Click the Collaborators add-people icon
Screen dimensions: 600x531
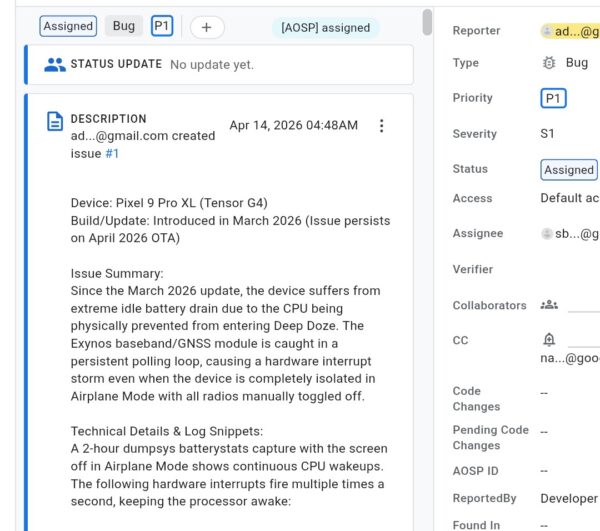(x=549, y=305)
